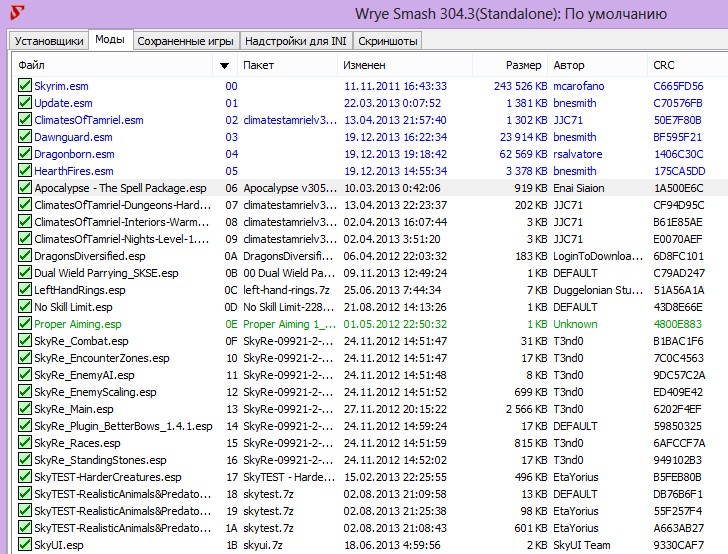The image size is (728, 554).
Task: Toggle the HearthFires.esm checkbox
Action: click(x=25, y=170)
